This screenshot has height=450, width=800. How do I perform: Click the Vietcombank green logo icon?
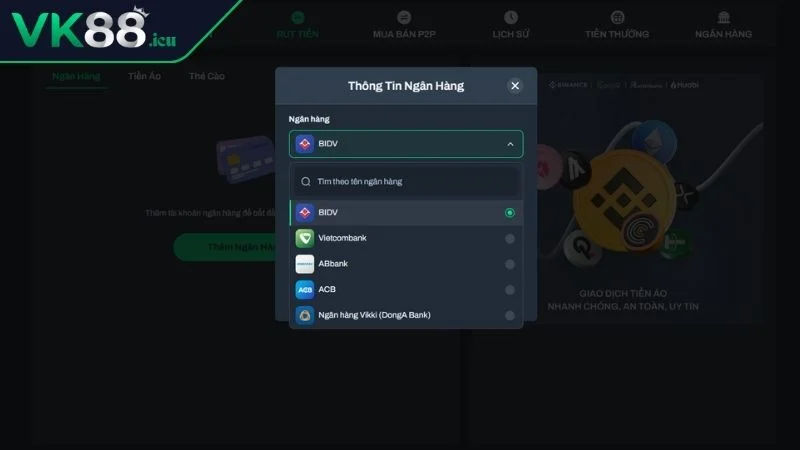pyautogui.click(x=305, y=238)
